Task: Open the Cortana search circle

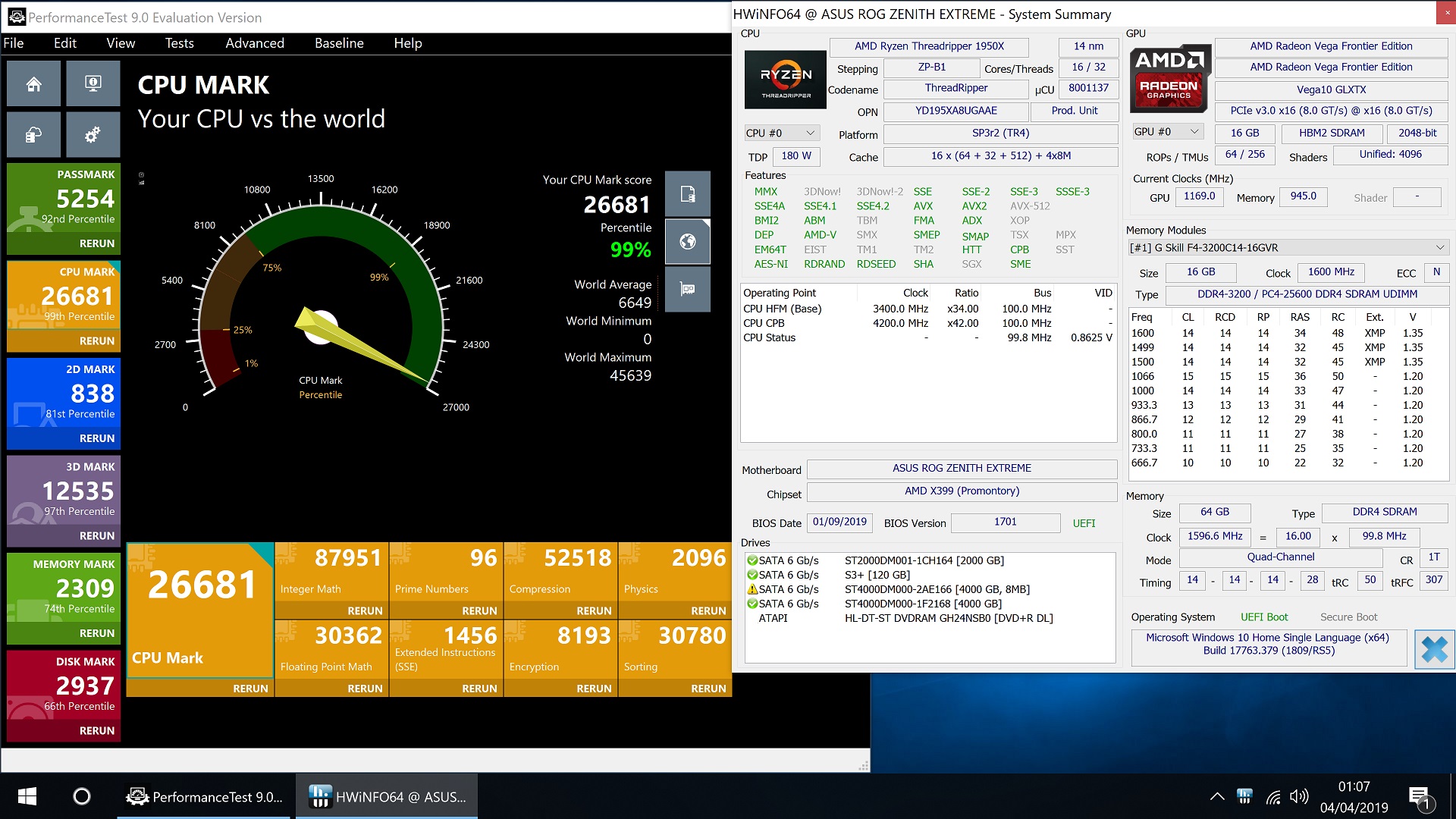Action: (x=82, y=796)
